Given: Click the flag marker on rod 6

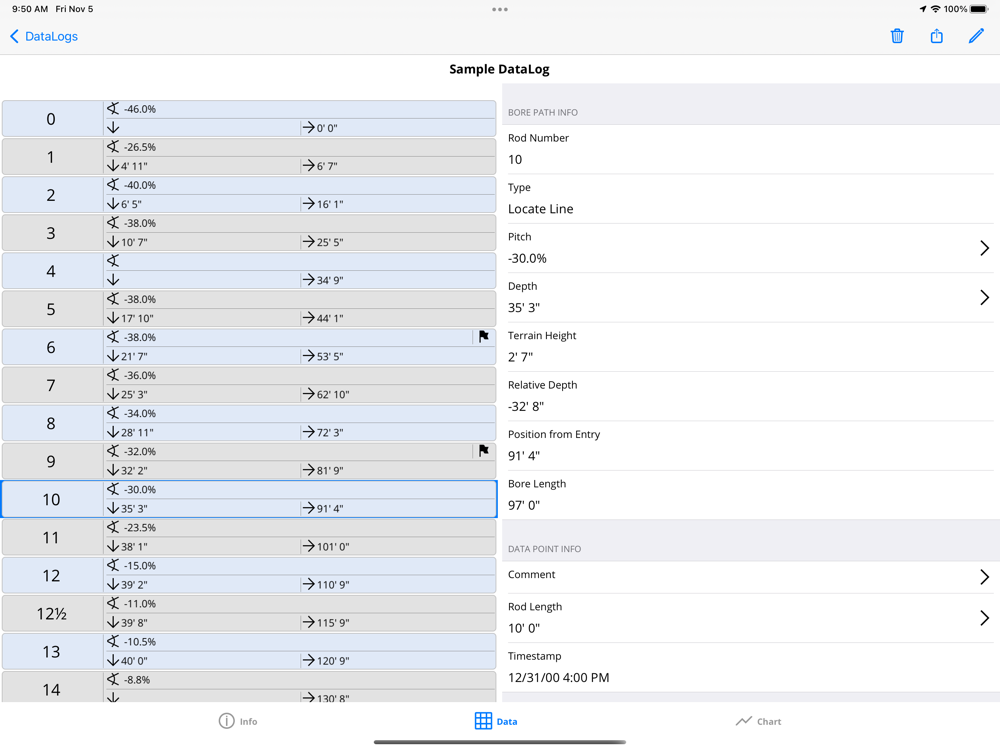Looking at the screenshot, I should [x=484, y=337].
